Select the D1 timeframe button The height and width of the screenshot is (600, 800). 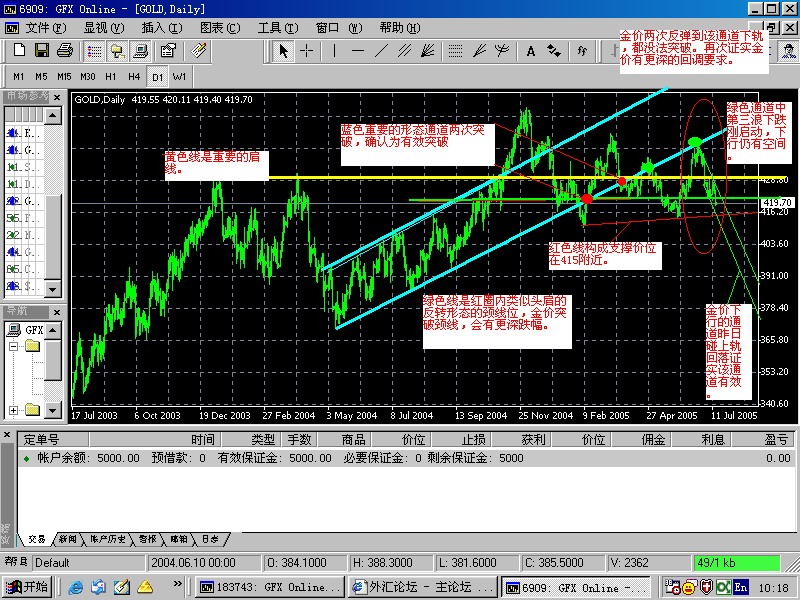tap(157, 77)
